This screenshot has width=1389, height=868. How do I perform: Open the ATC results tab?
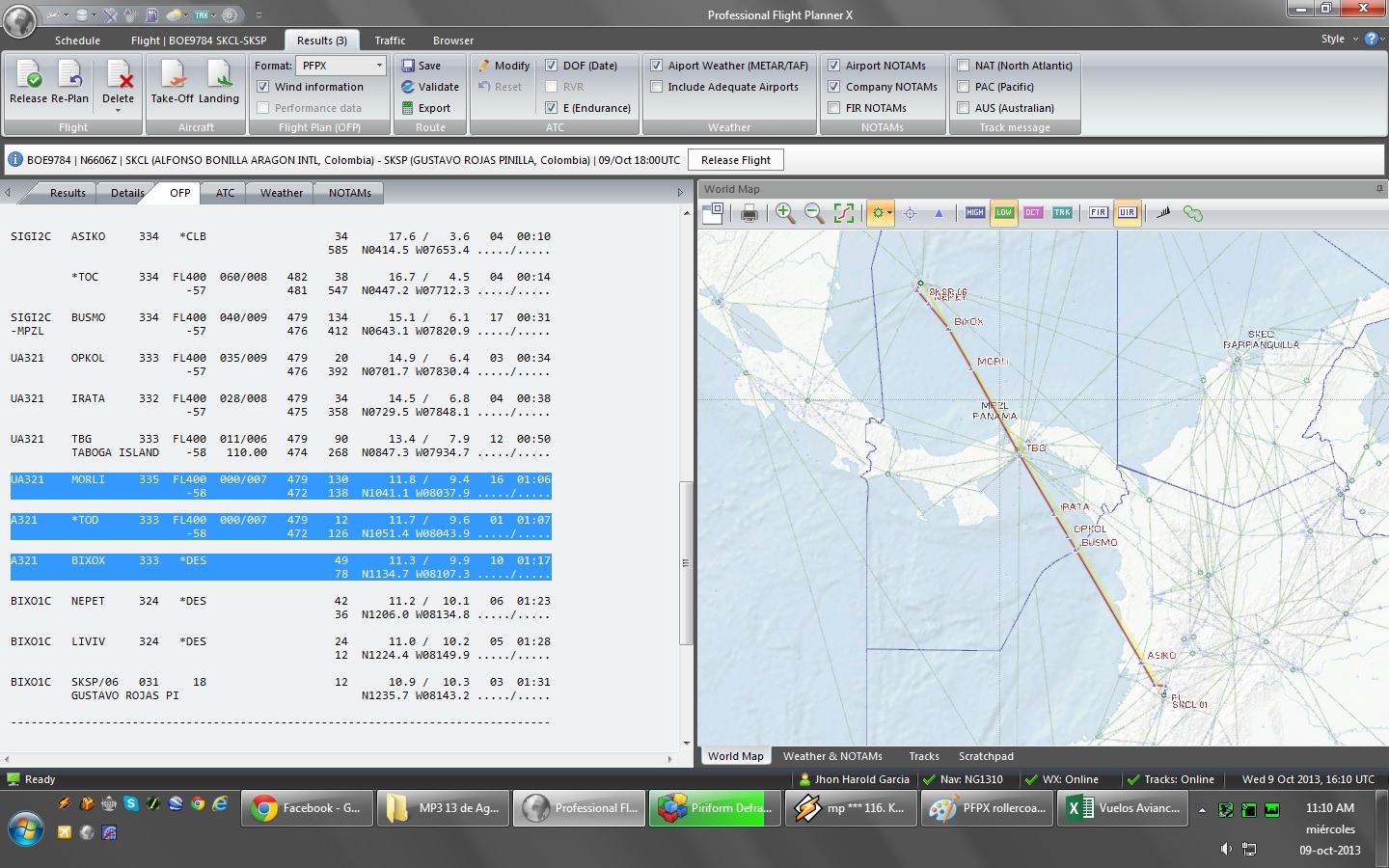(x=225, y=193)
